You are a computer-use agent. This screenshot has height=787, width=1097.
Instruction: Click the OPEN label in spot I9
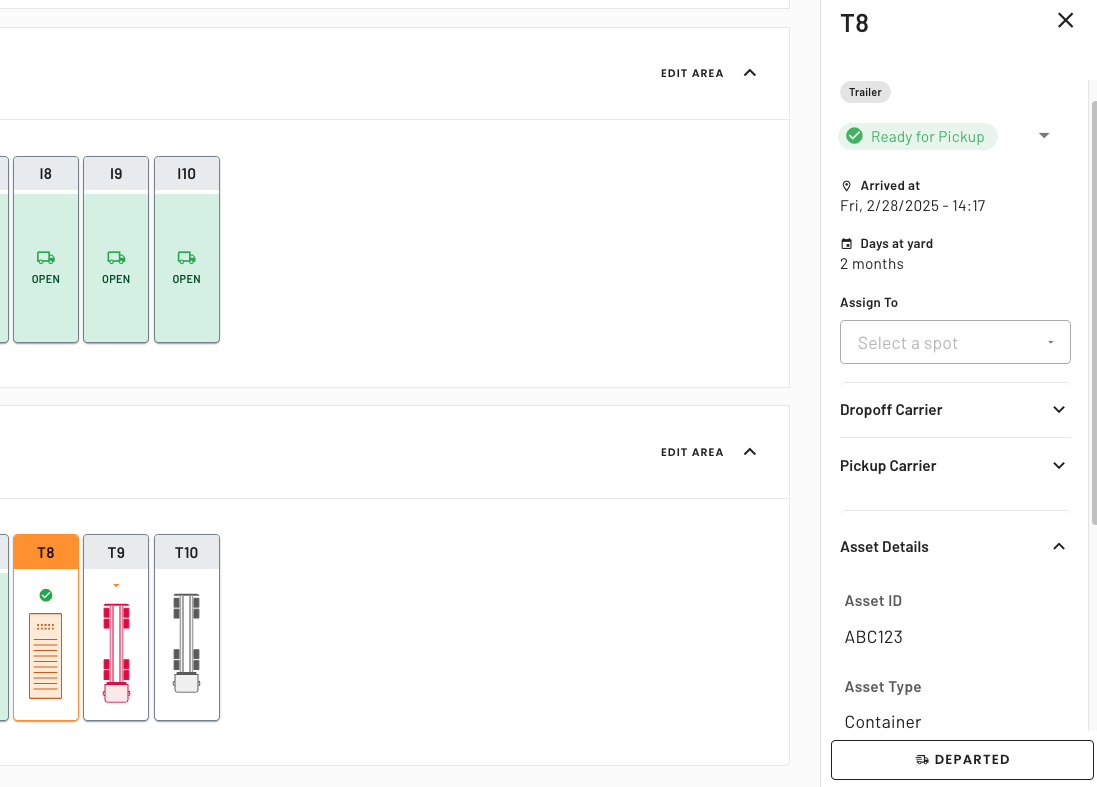(116, 279)
